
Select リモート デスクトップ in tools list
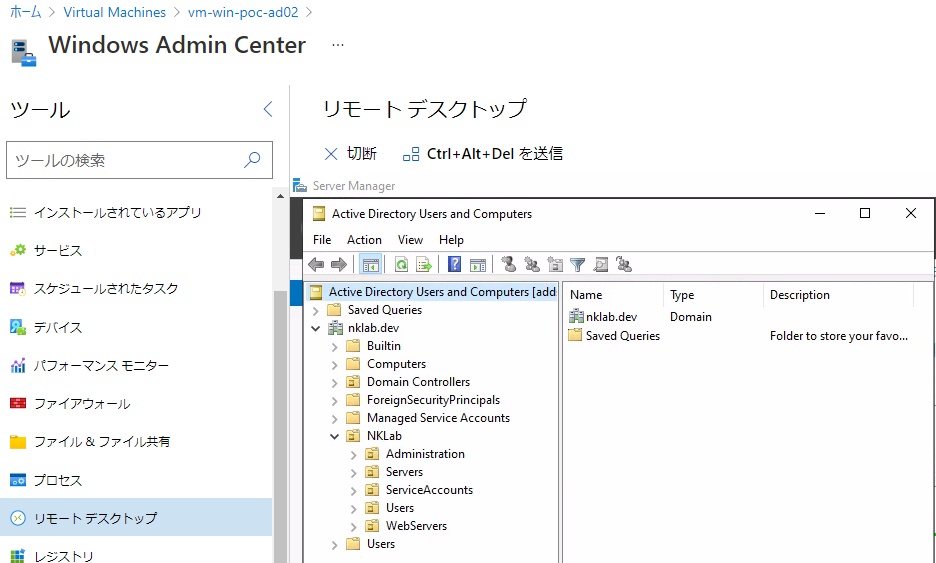click(x=136, y=517)
